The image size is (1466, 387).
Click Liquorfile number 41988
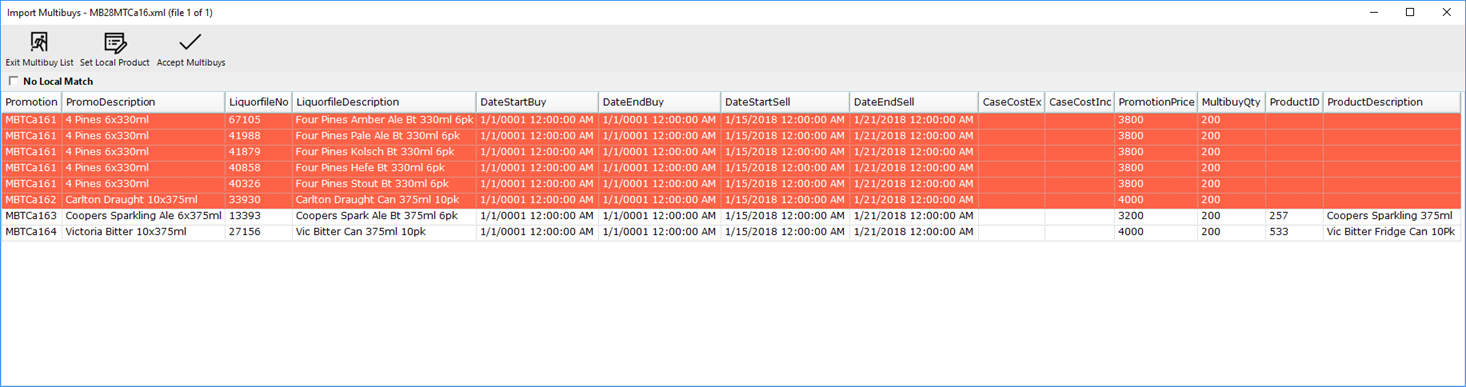point(258,136)
